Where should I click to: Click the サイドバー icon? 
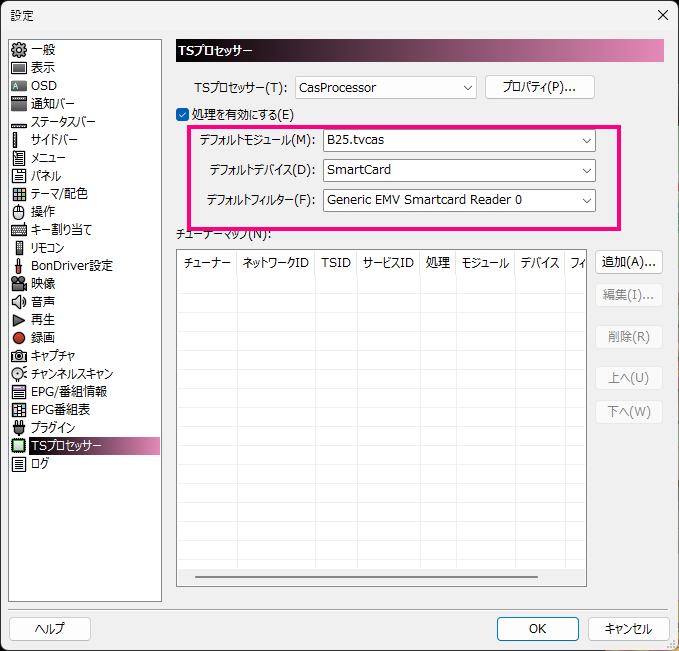click(x=16, y=140)
